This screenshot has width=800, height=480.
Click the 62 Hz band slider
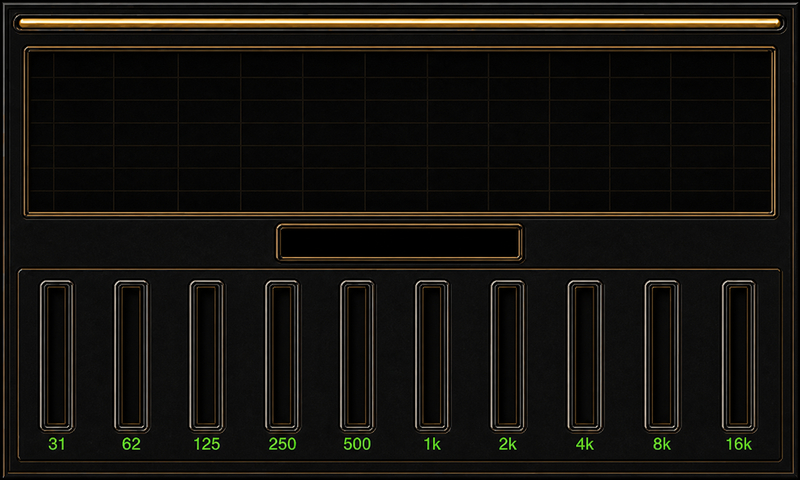click(x=132, y=356)
